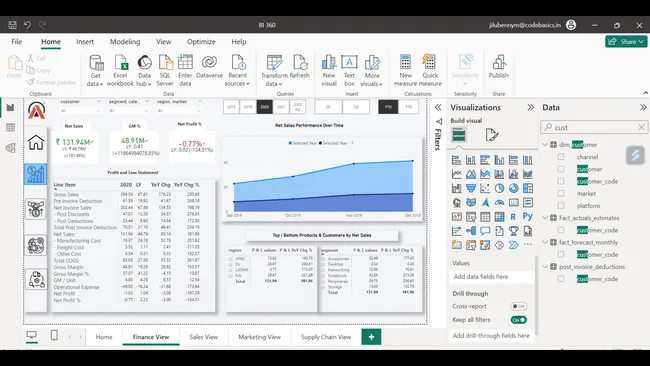The width and height of the screenshot is (650, 366).
Task: Publish the report
Action: coord(498,67)
